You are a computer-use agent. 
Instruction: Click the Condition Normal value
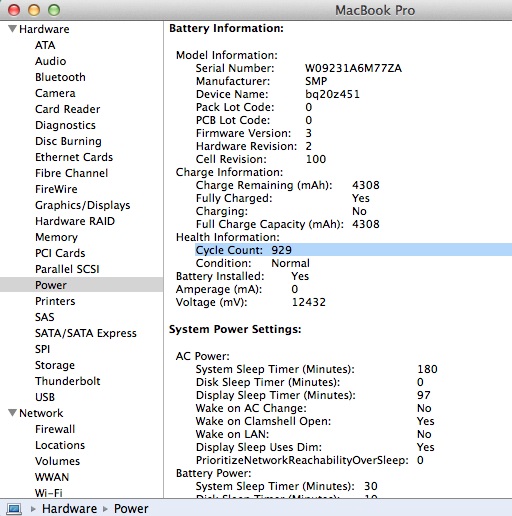point(290,263)
